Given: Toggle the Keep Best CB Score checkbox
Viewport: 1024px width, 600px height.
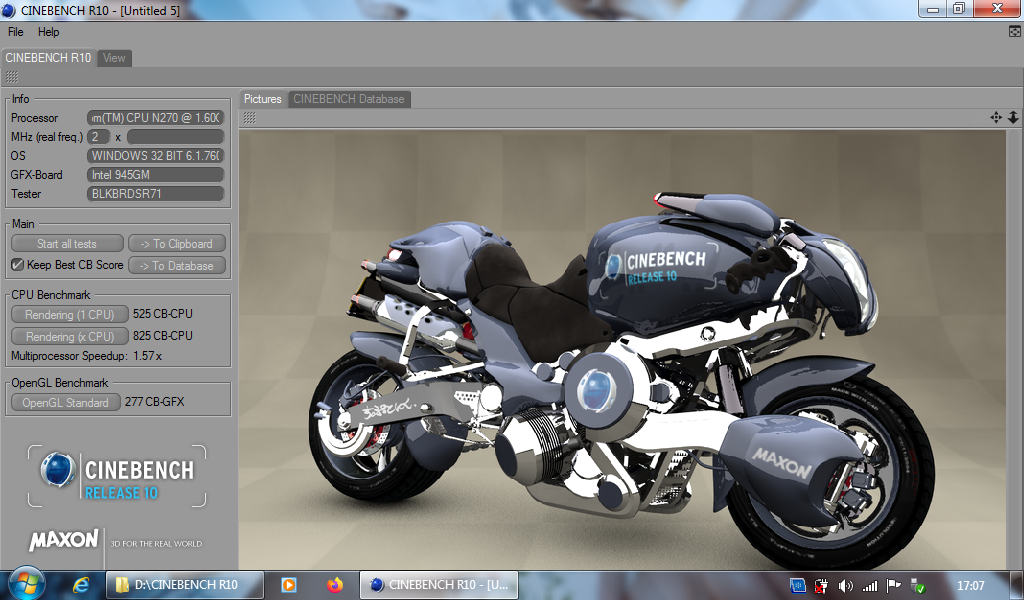Looking at the screenshot, I should (17, 265).
